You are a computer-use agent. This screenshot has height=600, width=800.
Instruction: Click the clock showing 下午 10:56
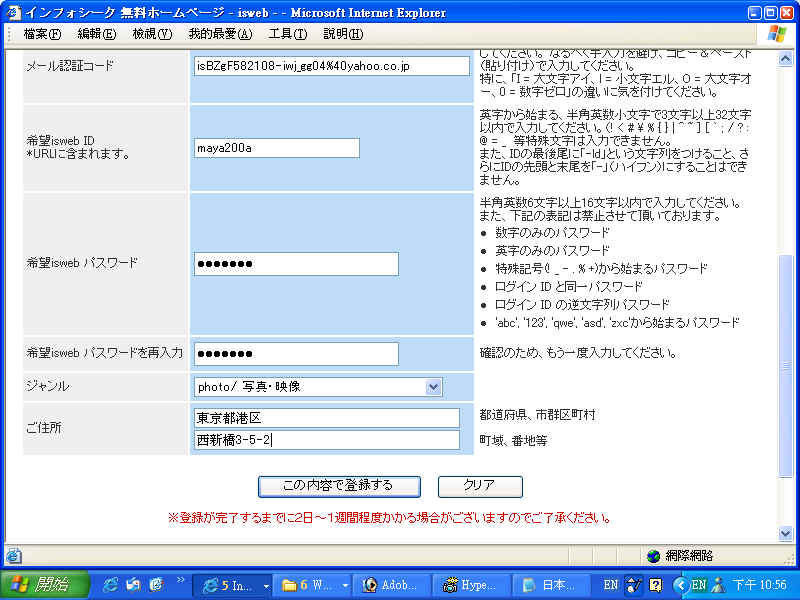pyautogui.click(x=760, y=585)
